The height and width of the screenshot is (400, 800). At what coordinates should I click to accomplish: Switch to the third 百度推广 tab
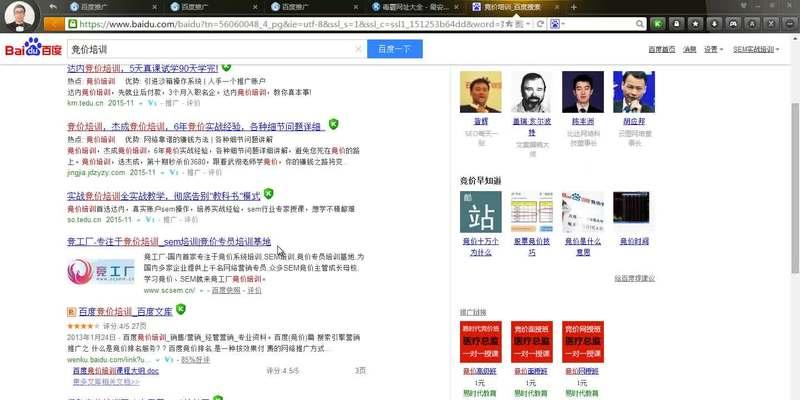tap(315, 7)
